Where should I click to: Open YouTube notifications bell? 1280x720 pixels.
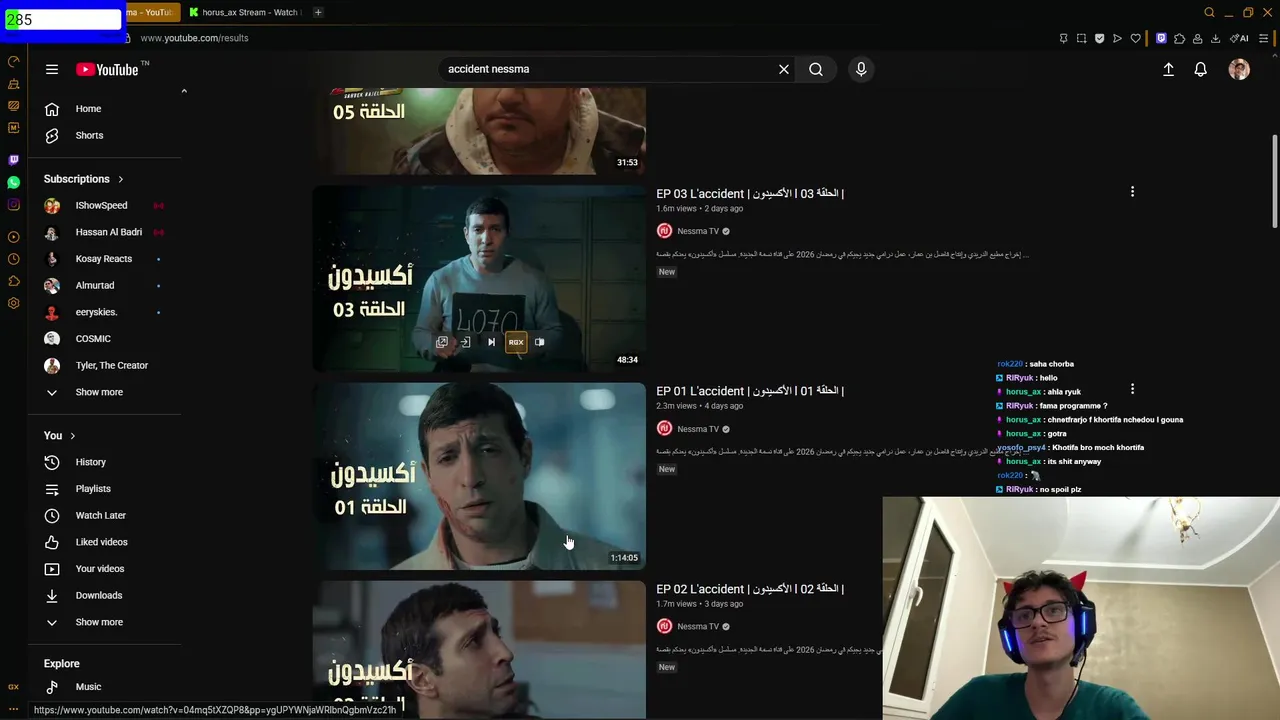click(1200, 69)
